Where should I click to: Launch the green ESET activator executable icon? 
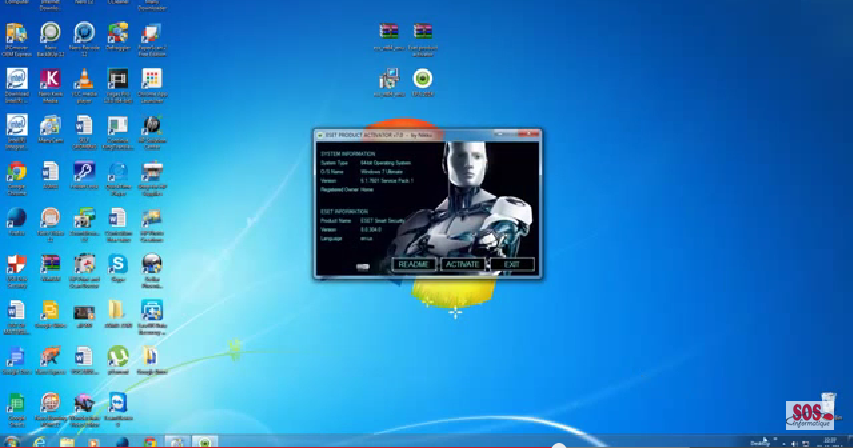click(x=423, y=79)
